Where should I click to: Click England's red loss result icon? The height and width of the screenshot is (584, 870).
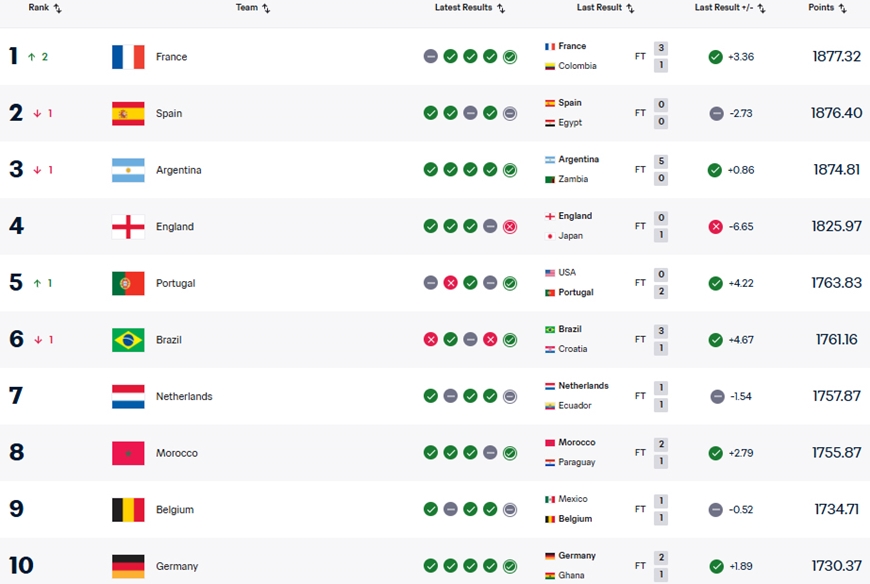510,227
